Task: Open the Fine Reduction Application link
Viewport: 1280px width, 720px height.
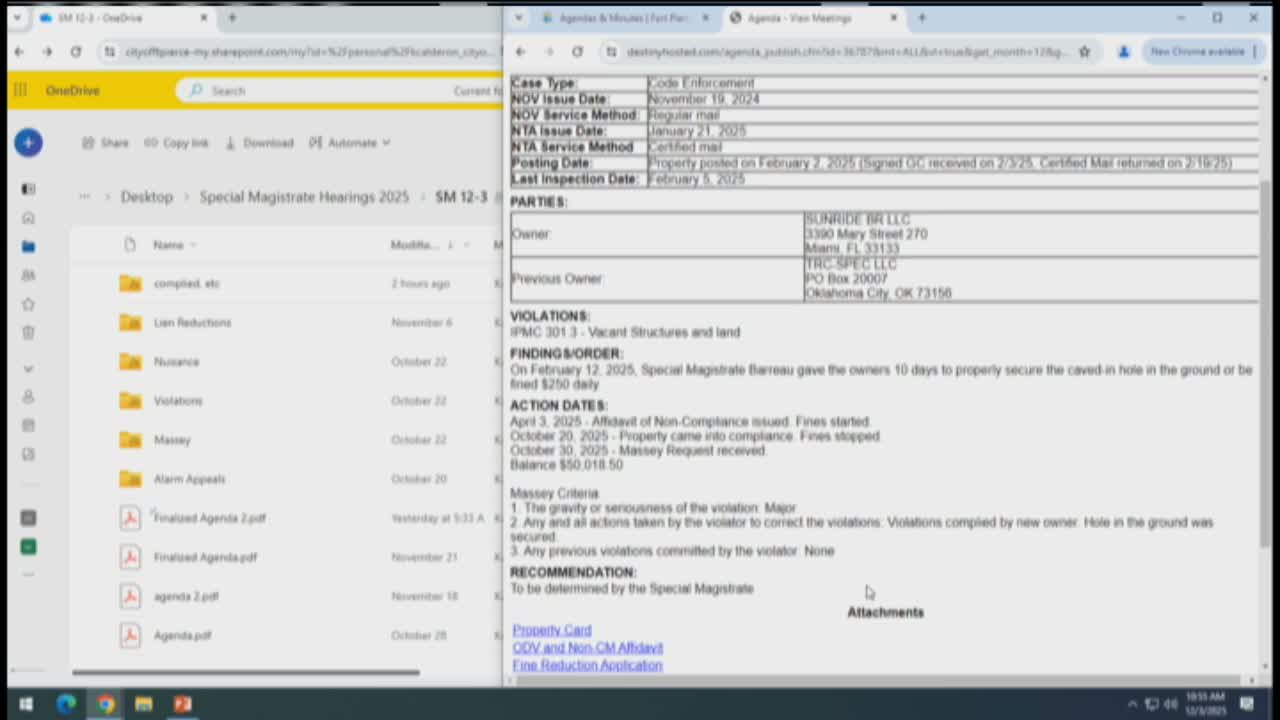Action: pyautogui.click(x=587, y=665)
